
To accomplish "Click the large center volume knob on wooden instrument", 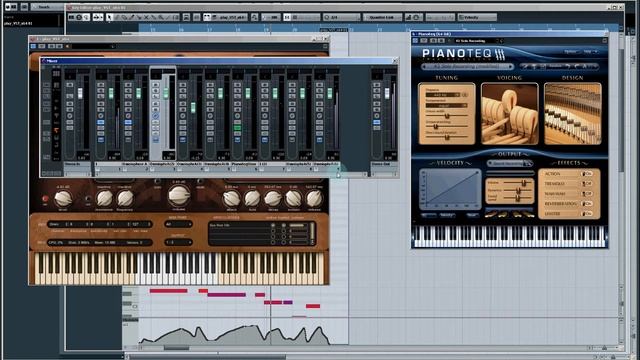I will coord(179,195).
